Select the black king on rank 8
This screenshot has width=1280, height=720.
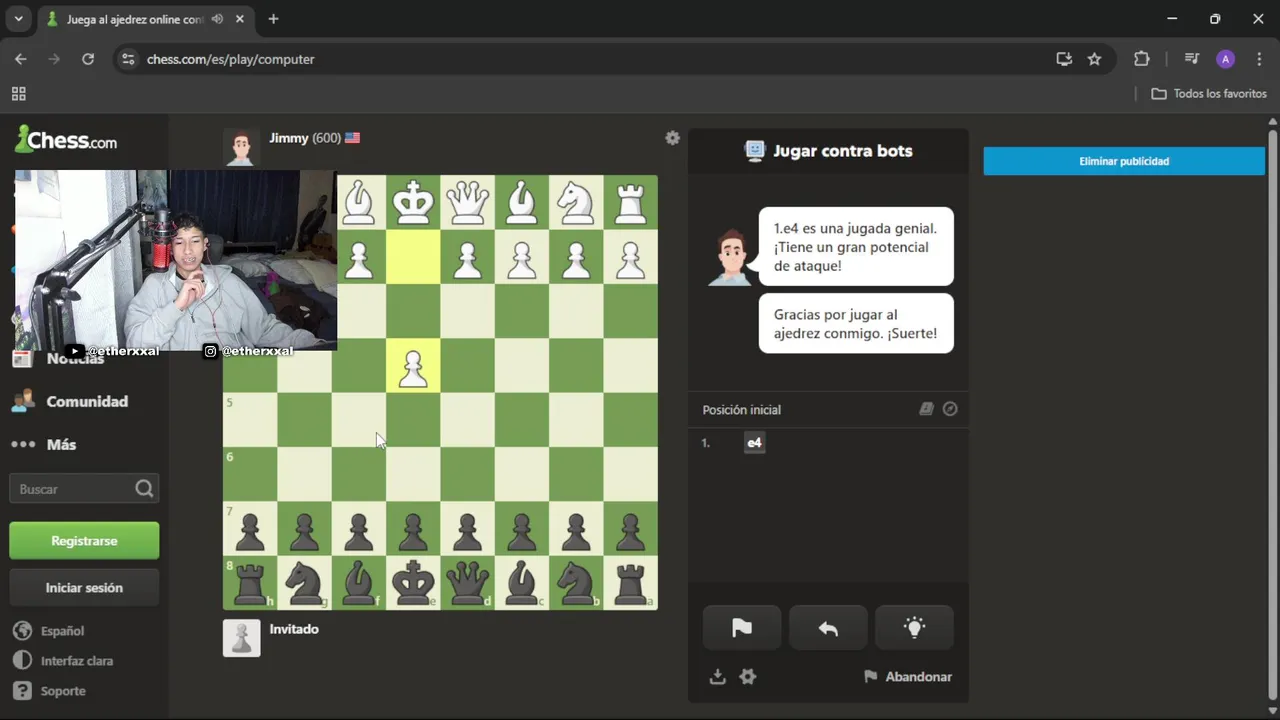413,583
